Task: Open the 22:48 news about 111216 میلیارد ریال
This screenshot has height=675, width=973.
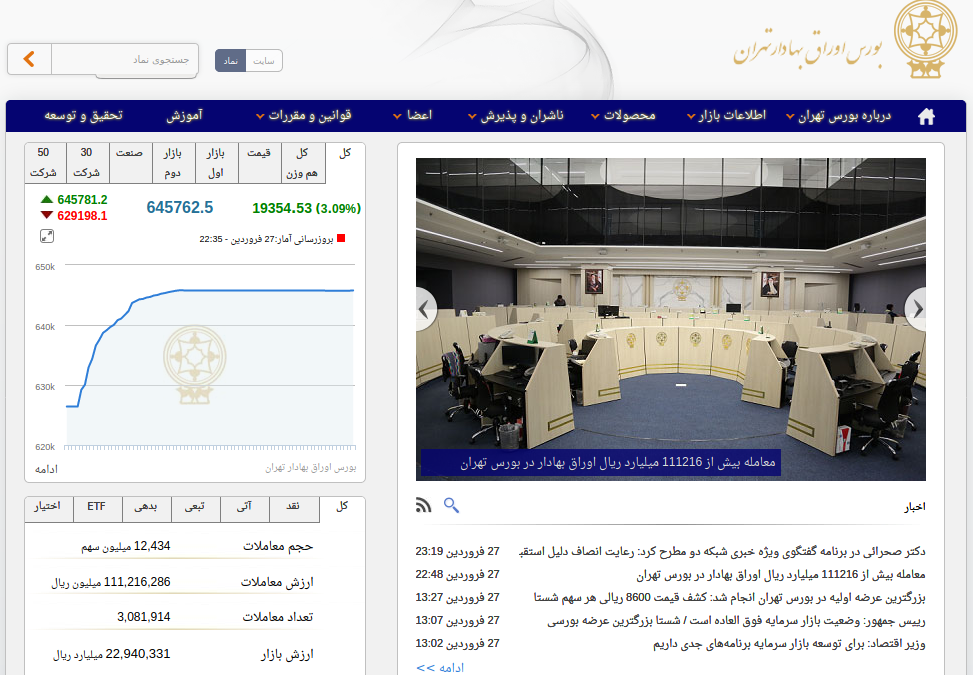Action: coord(781,574)
